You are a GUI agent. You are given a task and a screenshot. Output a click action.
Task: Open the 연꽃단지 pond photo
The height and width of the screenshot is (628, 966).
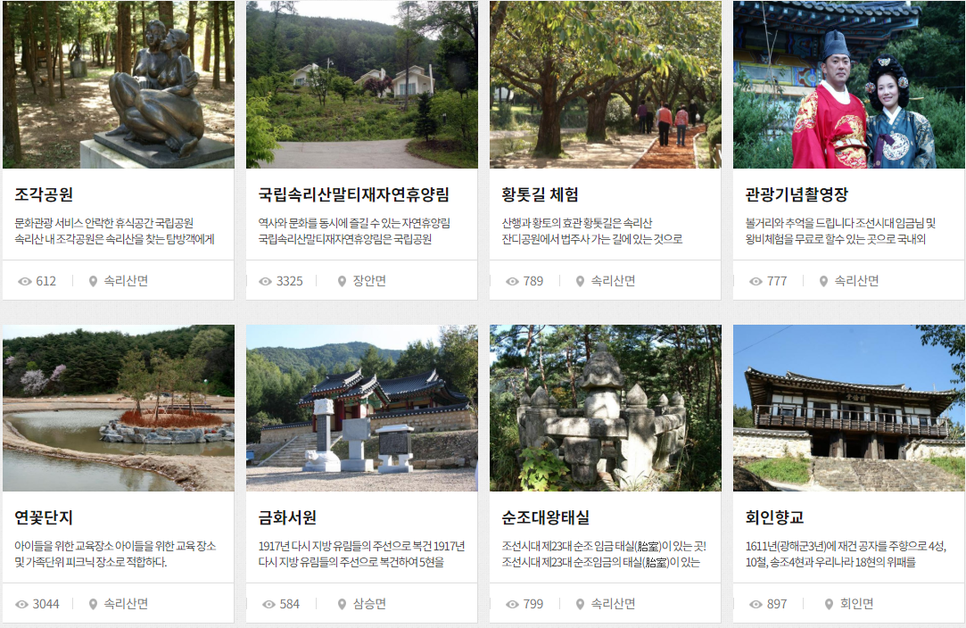pyautogui.click(x=118, y=408)
